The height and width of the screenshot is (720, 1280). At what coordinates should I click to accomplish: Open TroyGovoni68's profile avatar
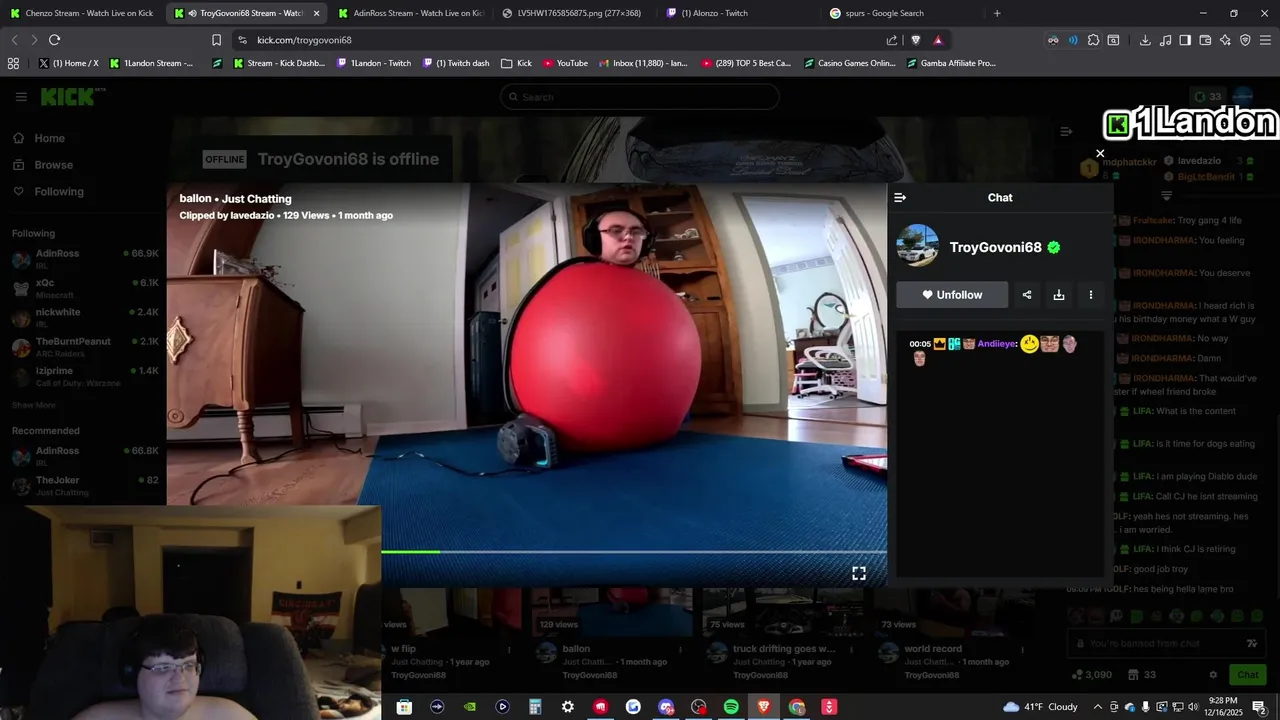(918, 247)
